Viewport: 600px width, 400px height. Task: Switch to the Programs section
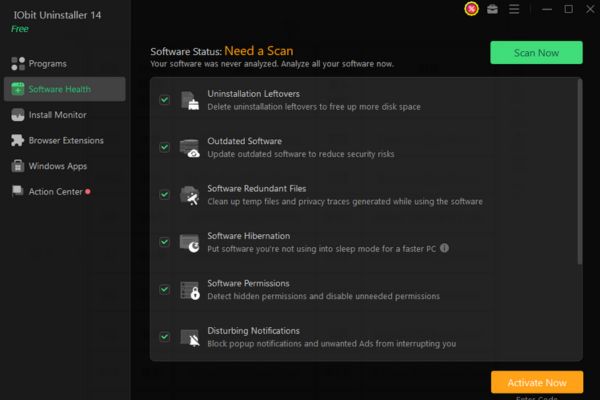click(47, 64)
